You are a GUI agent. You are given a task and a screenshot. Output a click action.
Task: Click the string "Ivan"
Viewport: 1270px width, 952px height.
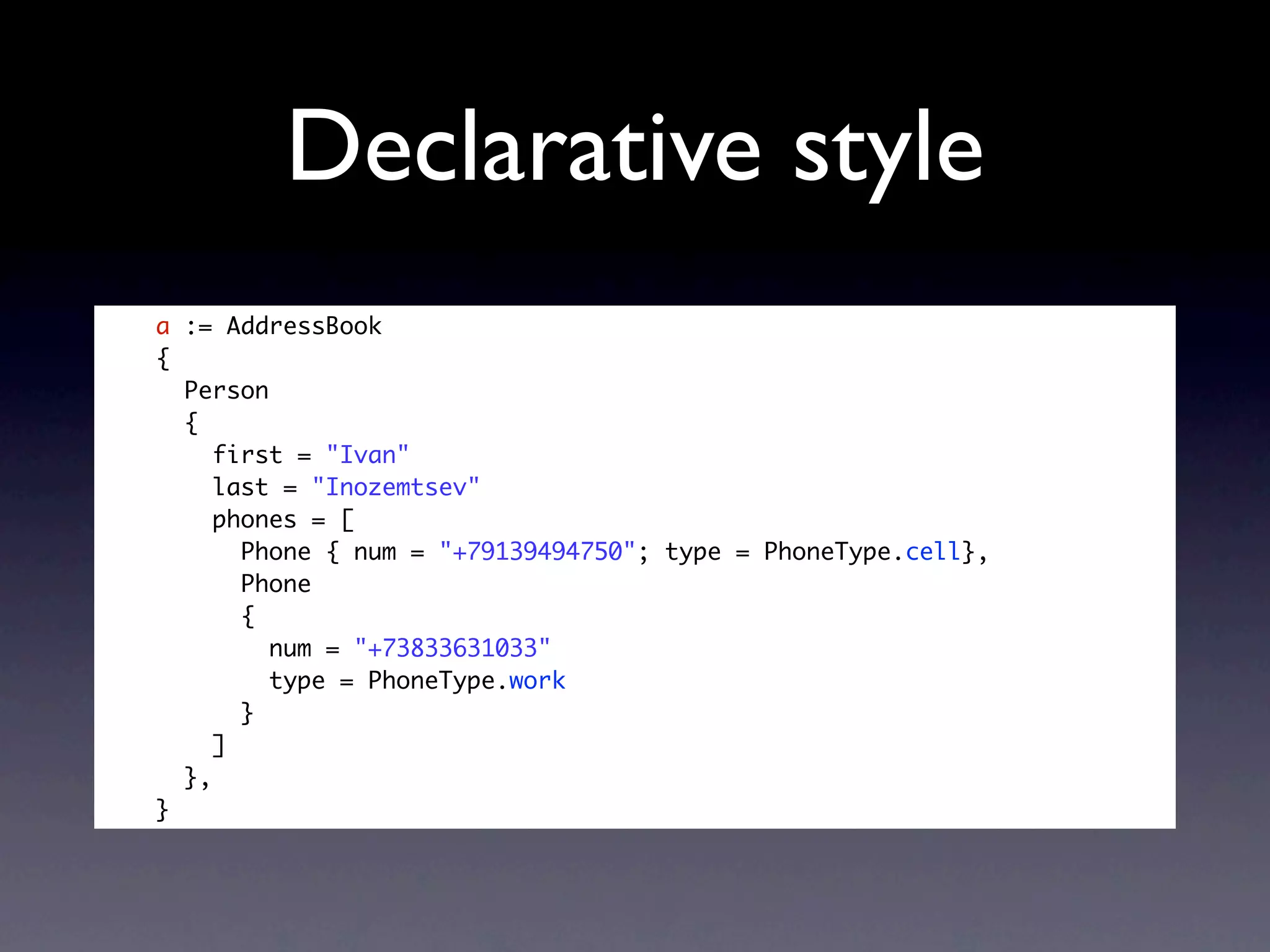(368, 455)
